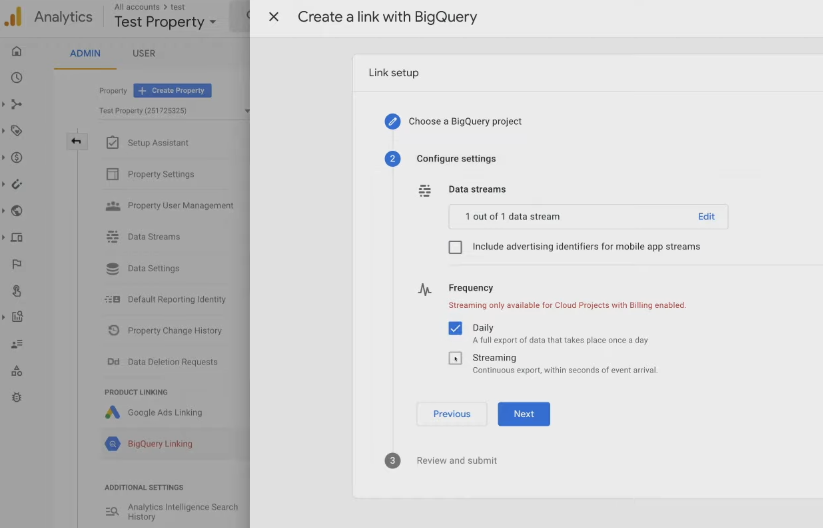The width and height of the screenshot is (823, 528).
Task: Close the Create a link with BigQuery panel
Action: click(x=274, y=17)
